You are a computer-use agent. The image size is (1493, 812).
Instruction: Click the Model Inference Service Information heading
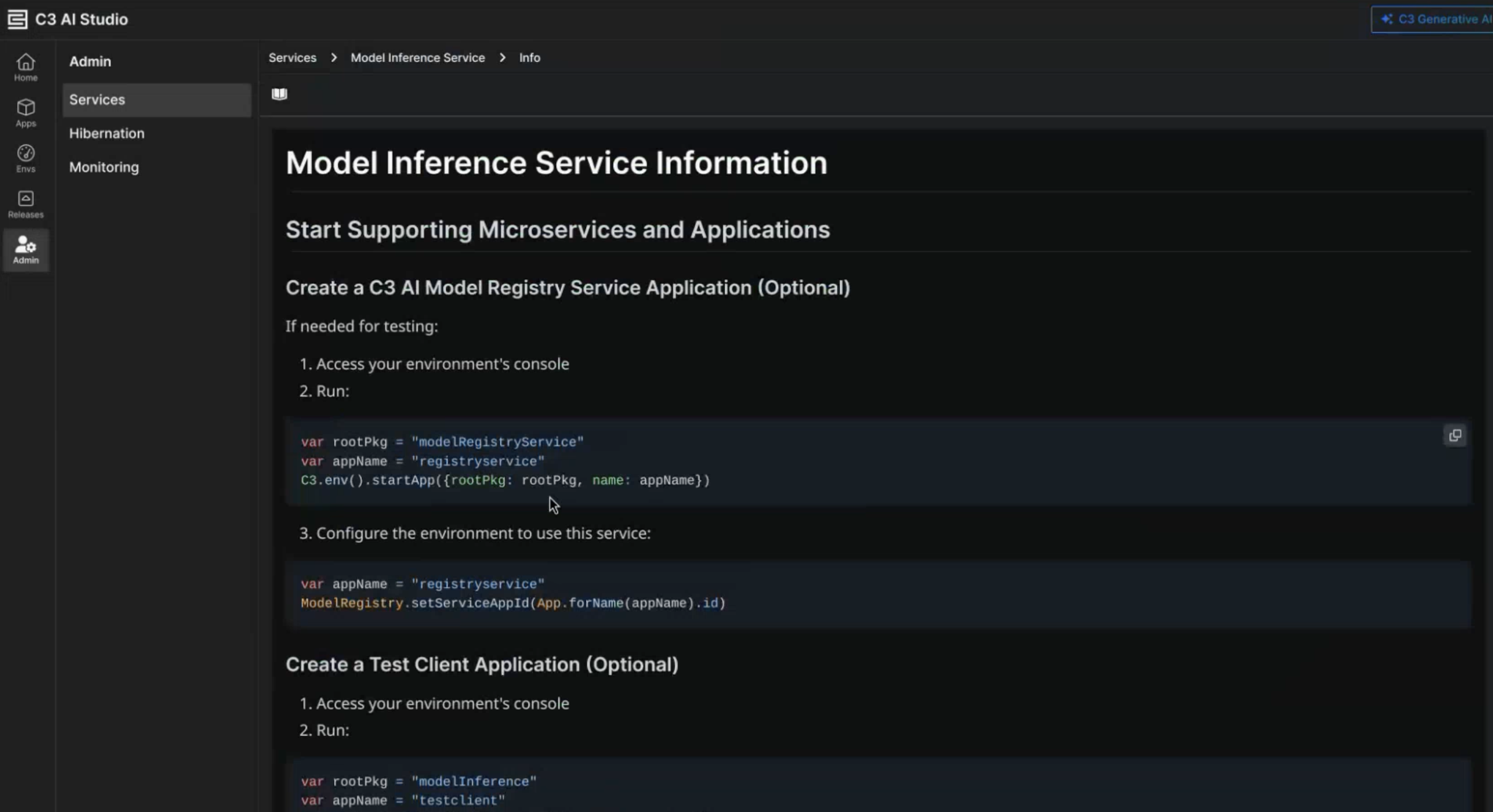coord(556,163)
